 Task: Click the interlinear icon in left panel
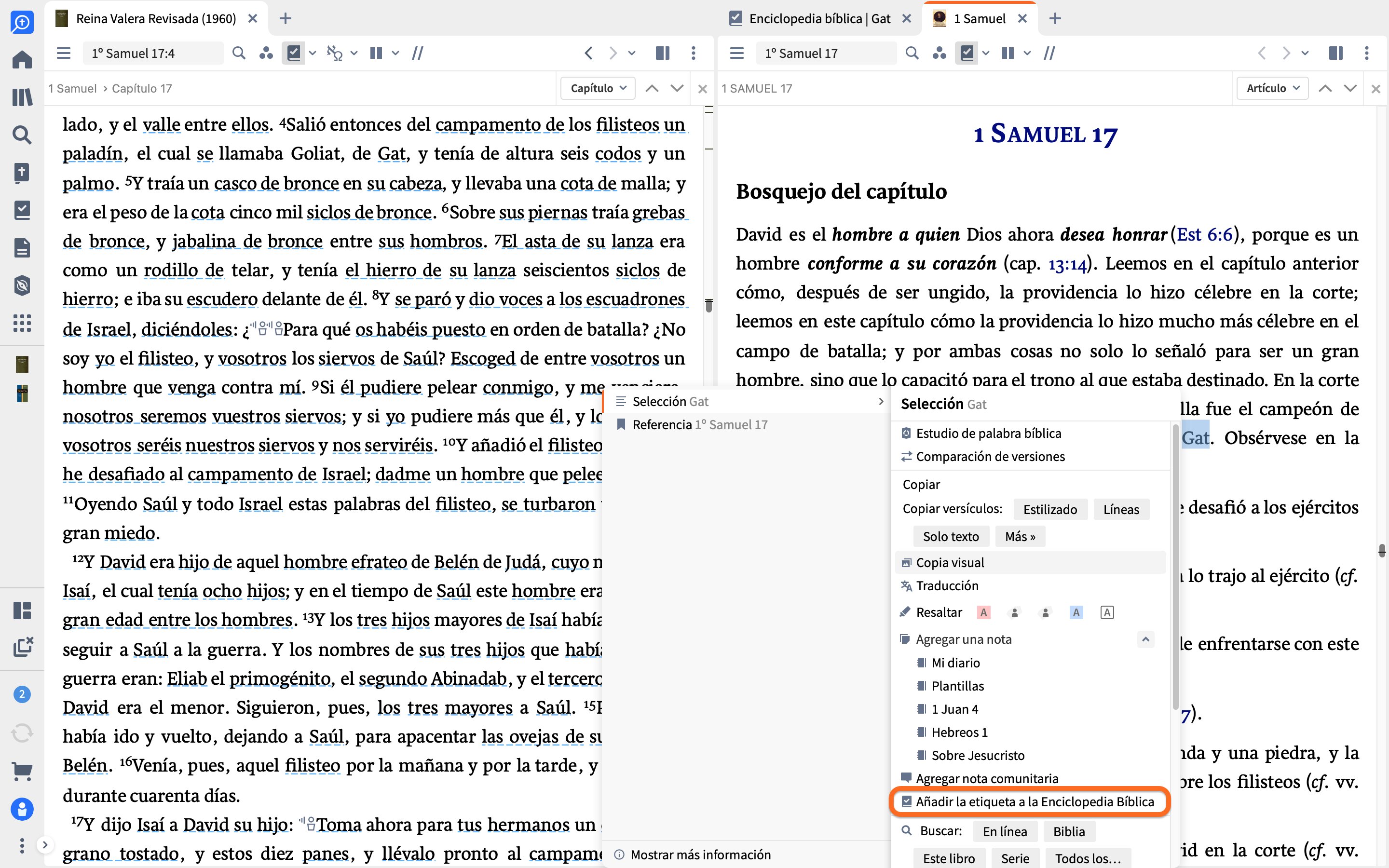point(335,54)
